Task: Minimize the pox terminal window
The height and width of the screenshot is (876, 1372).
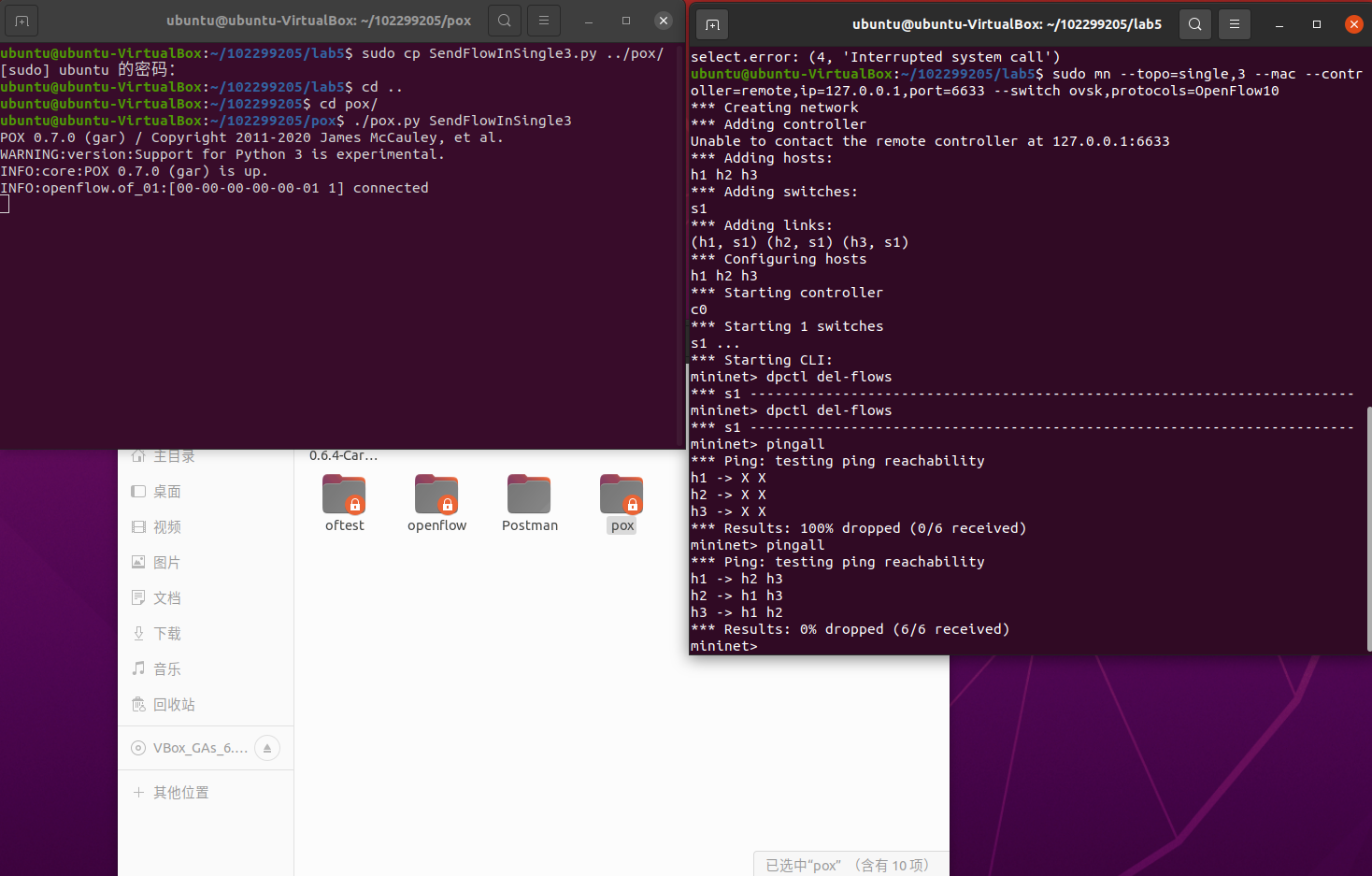Action: coord(589,21)
